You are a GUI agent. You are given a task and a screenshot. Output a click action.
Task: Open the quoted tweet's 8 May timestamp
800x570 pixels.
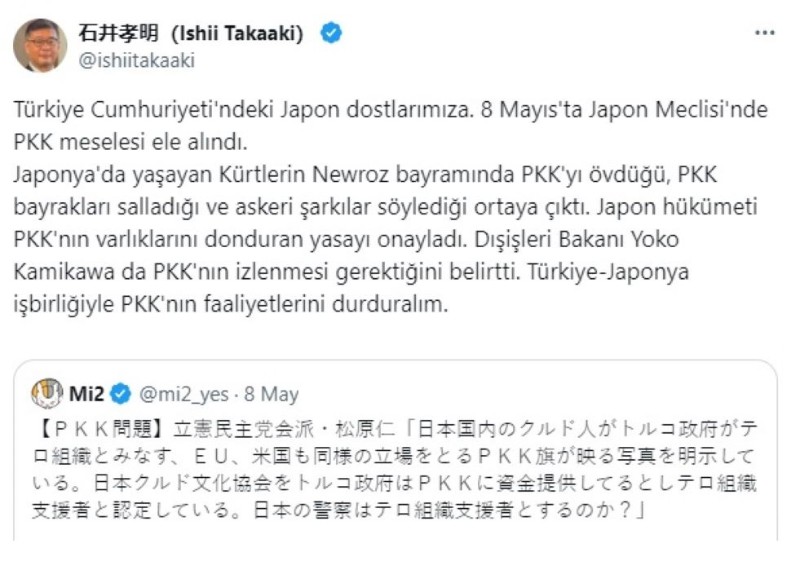coord(273,393)
